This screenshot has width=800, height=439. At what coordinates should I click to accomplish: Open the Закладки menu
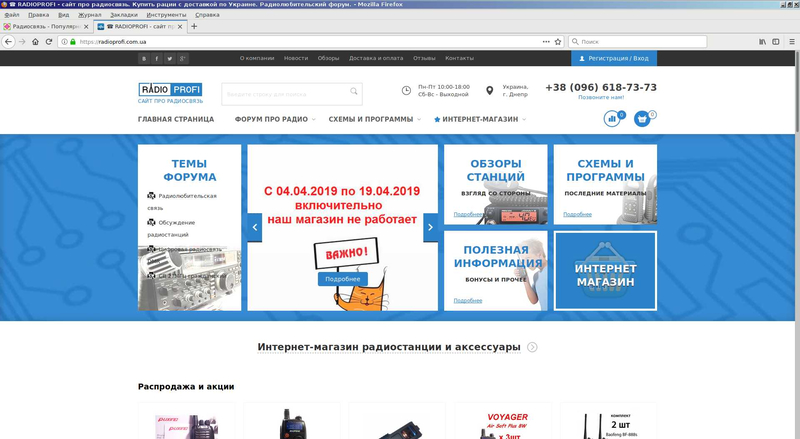pos(124,15)
